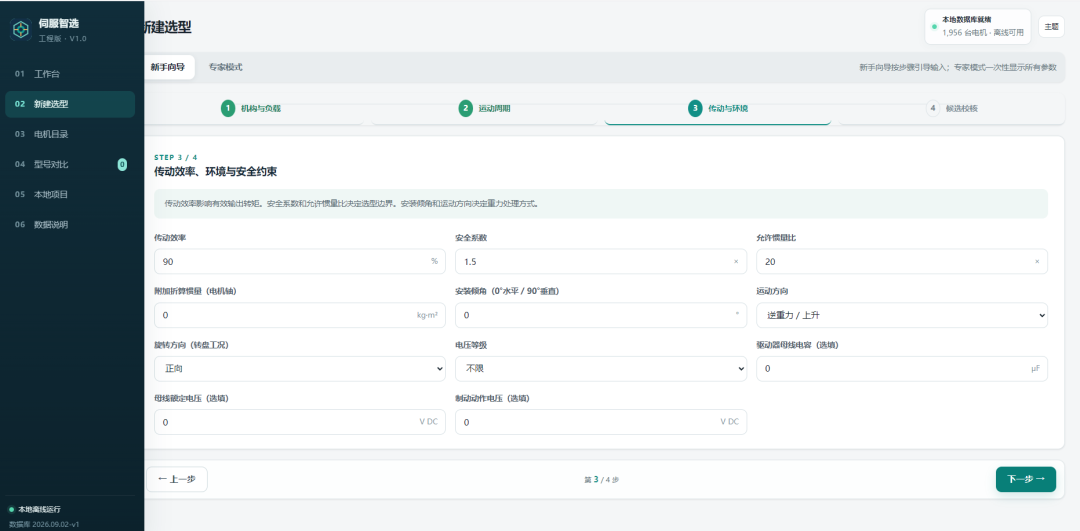The image size is (1080, 531).
Task: Focus 驱动器母线电容 input field
Action: click(x=902, y=369)
